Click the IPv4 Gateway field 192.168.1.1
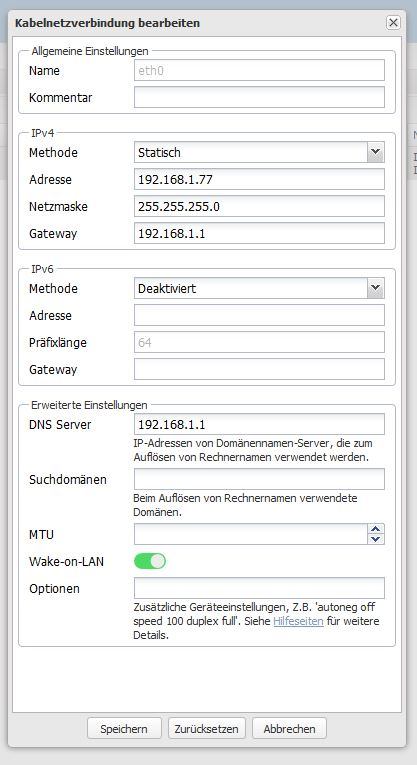Image resolution: width=417 pixels, height=765 pixels. coord(259,234)
